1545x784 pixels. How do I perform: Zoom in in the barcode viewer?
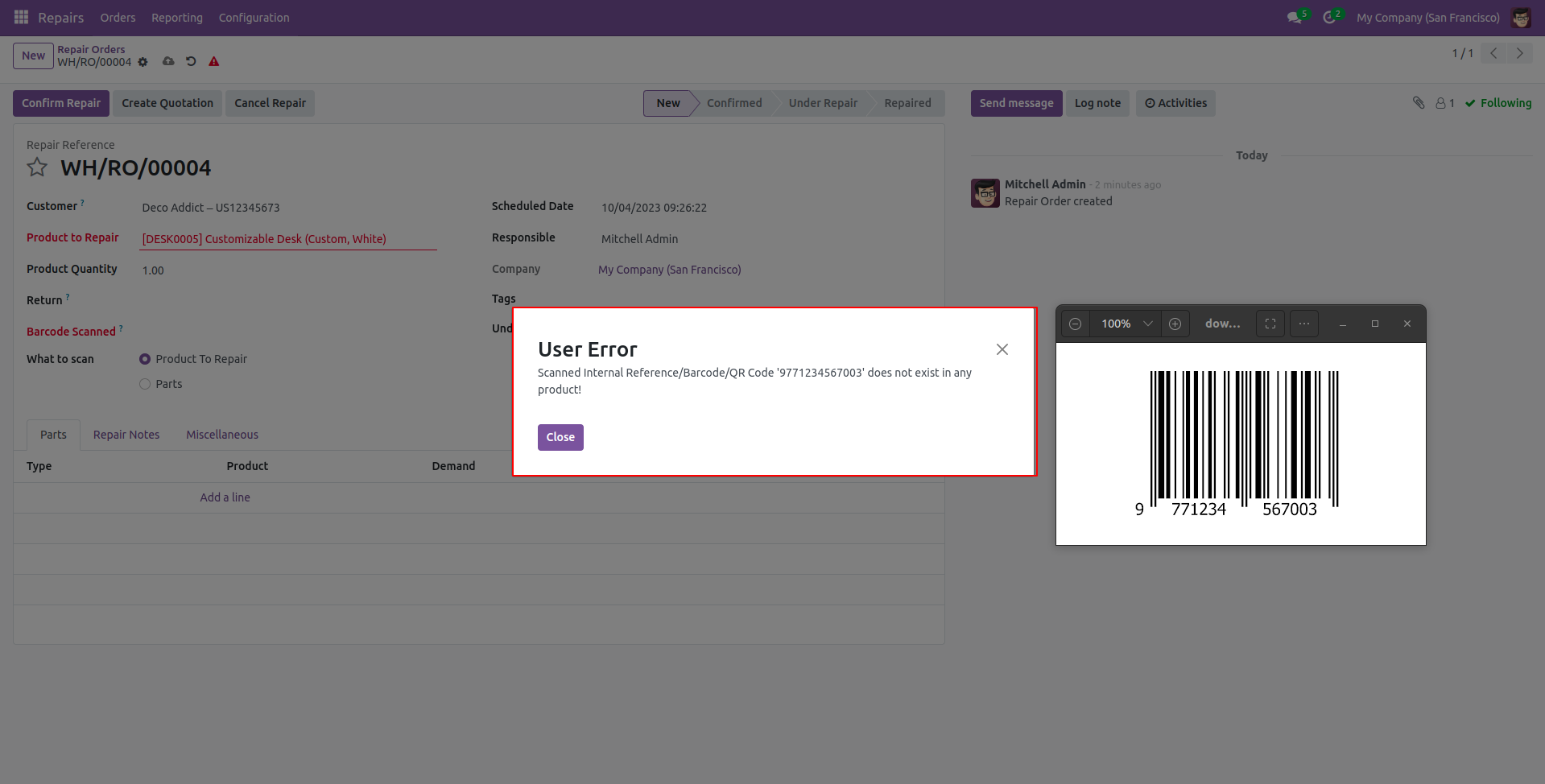click(1175, 324)
